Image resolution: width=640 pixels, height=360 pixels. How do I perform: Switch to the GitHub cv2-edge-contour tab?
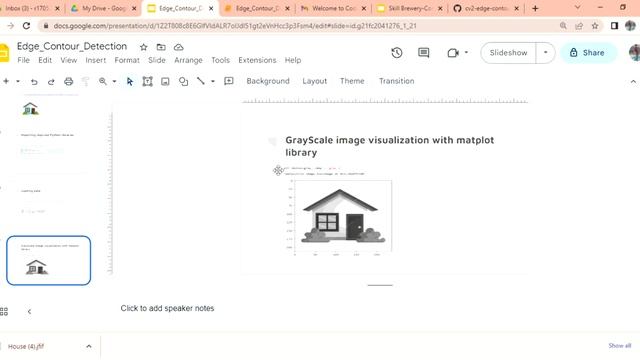487,8
